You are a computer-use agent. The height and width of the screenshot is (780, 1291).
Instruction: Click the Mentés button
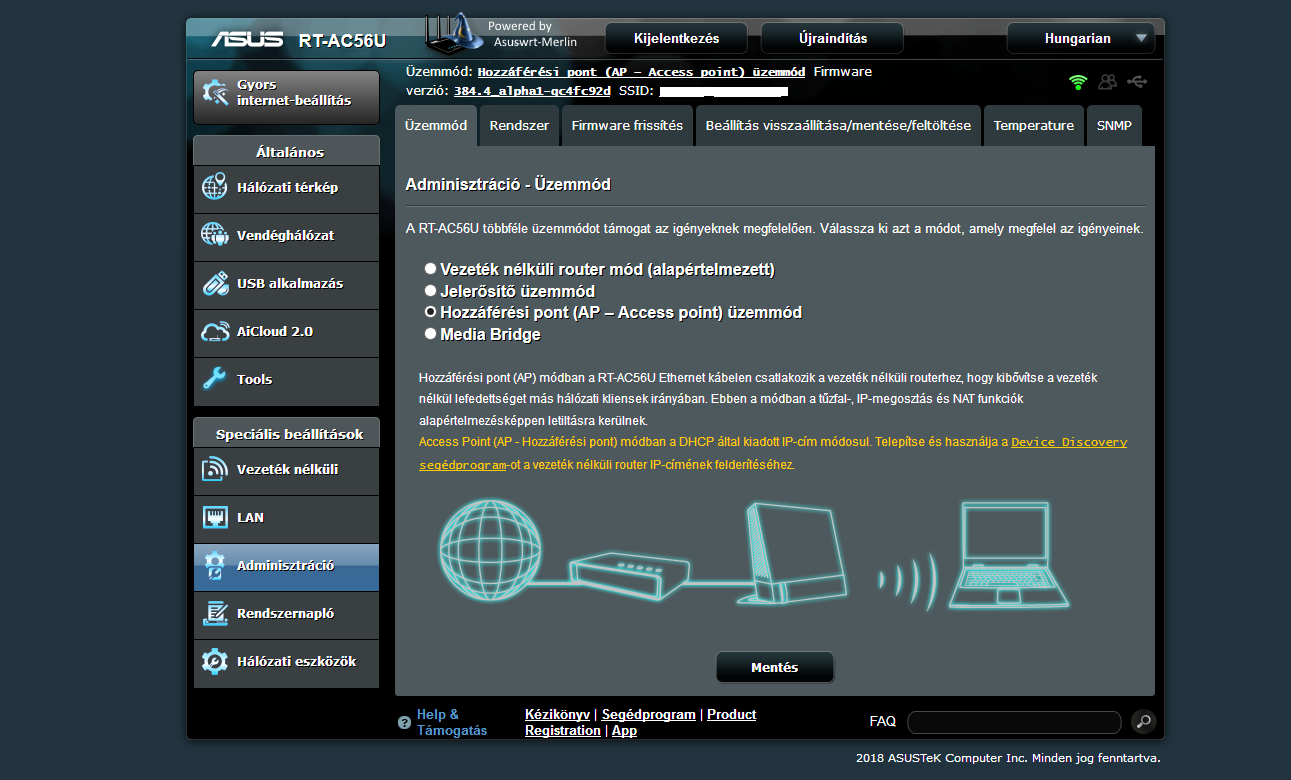click(x=775, y=667)
